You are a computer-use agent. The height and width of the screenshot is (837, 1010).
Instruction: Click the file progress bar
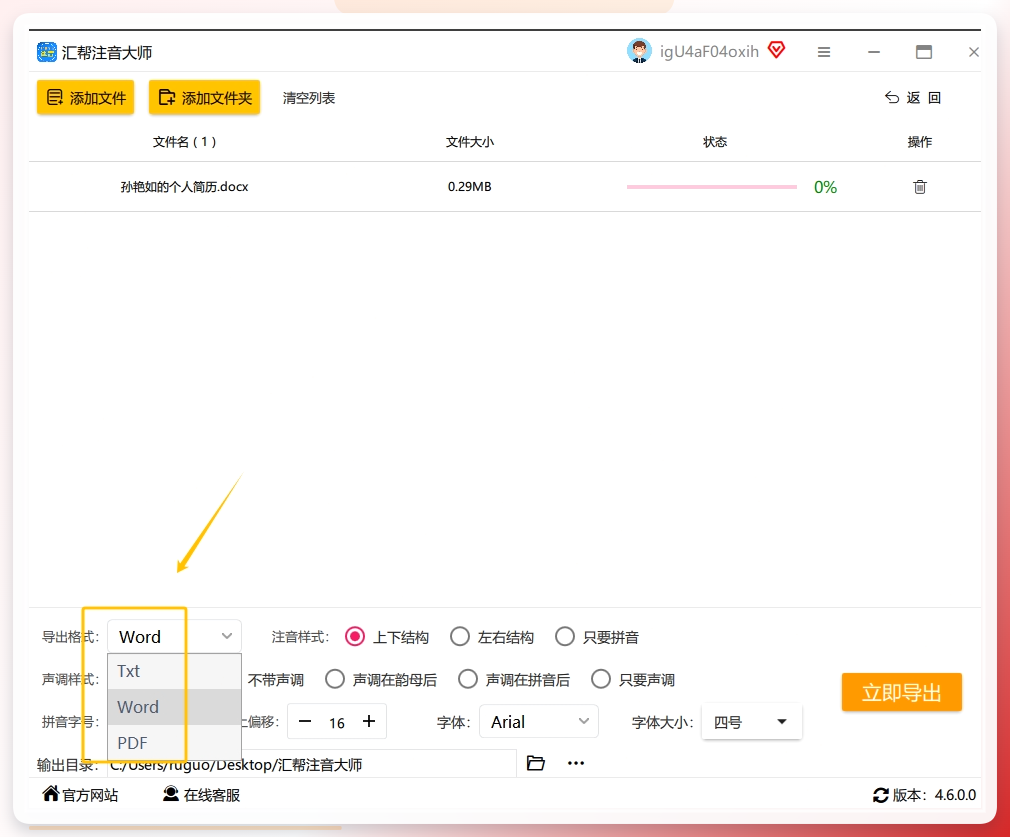point(712,187)
